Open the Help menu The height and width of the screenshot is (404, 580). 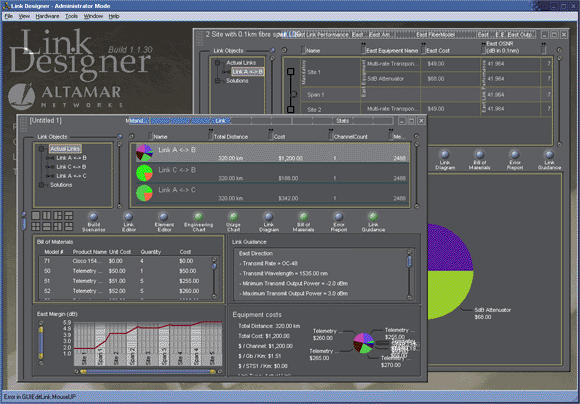point(114,16)
